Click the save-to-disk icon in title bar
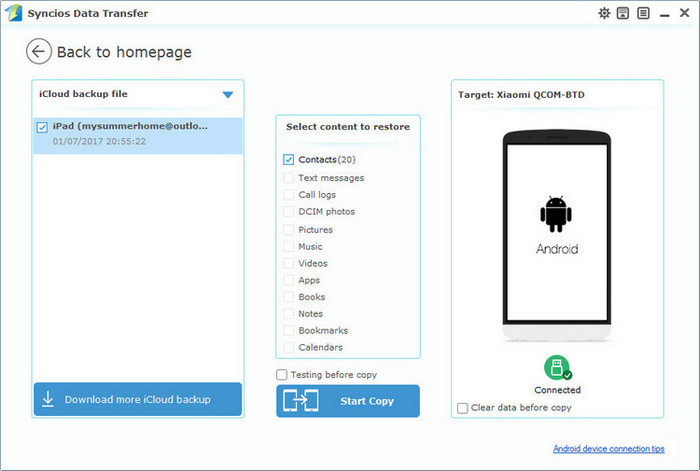 (623, 13)
